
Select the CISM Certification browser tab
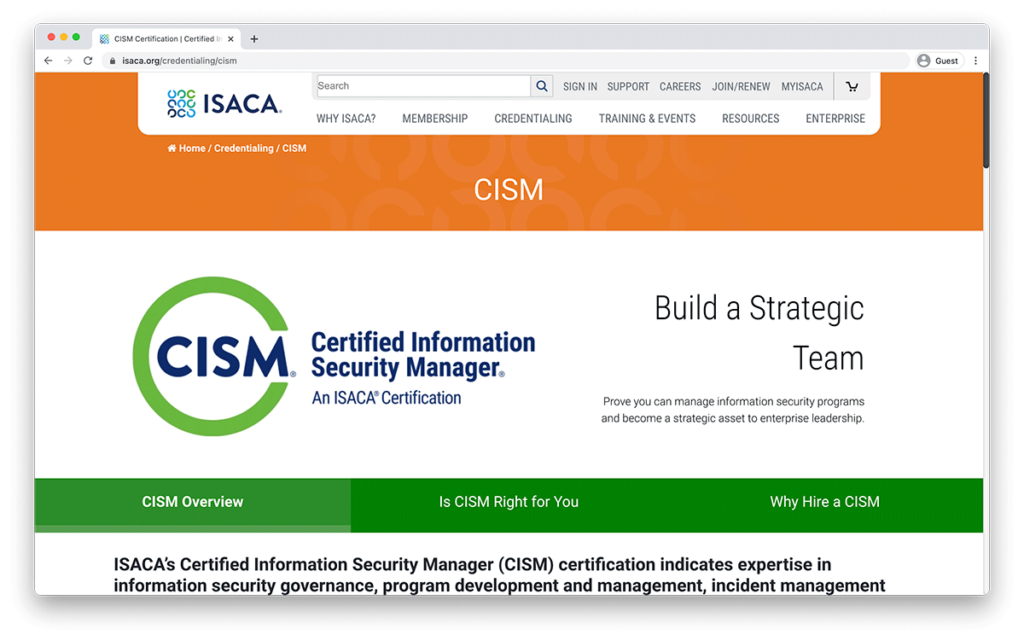(167, 39)
